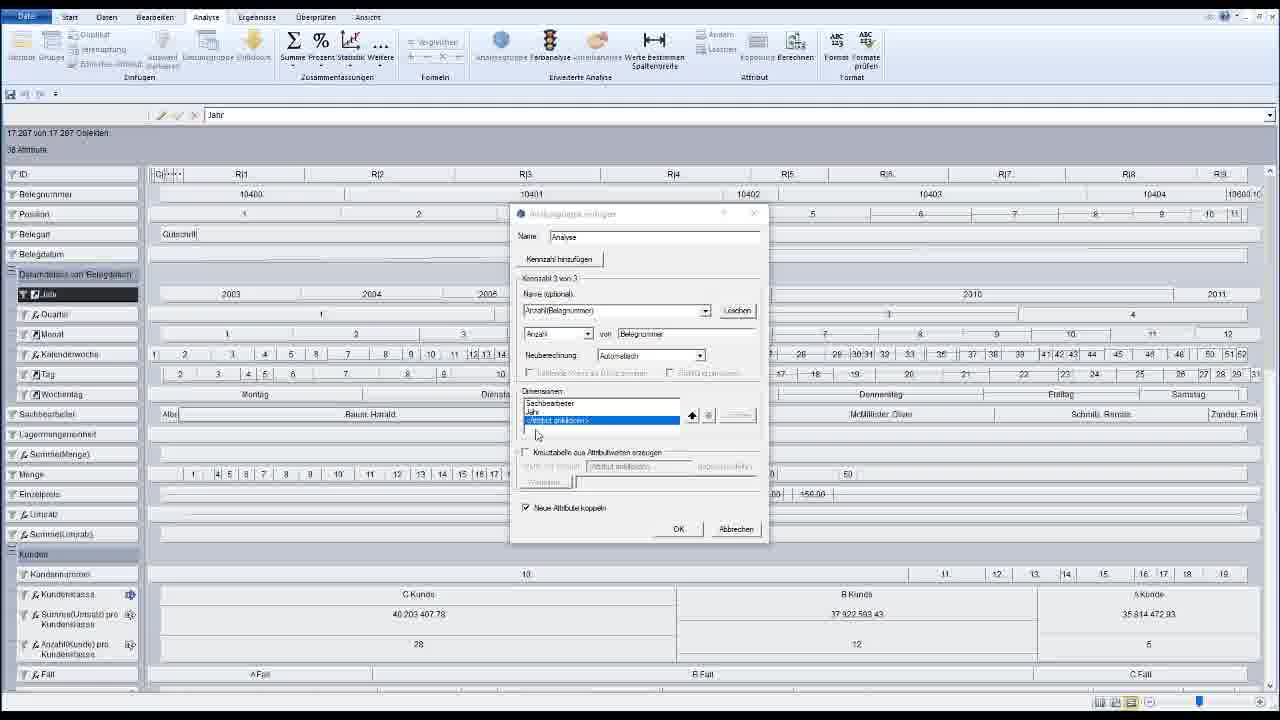Viewport: 1280px width, 720px height.
Task: Click the save disk icon in quick bar
Action: [10, 94]
